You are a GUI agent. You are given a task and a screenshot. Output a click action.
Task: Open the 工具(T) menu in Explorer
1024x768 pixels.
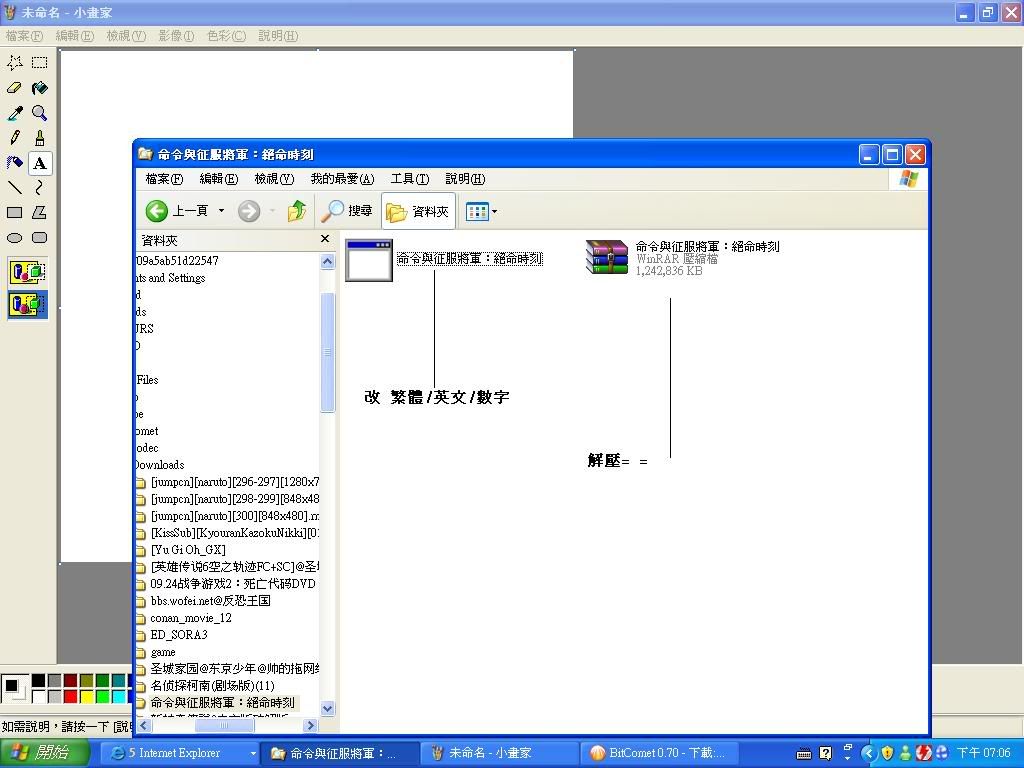coord(409,179)
